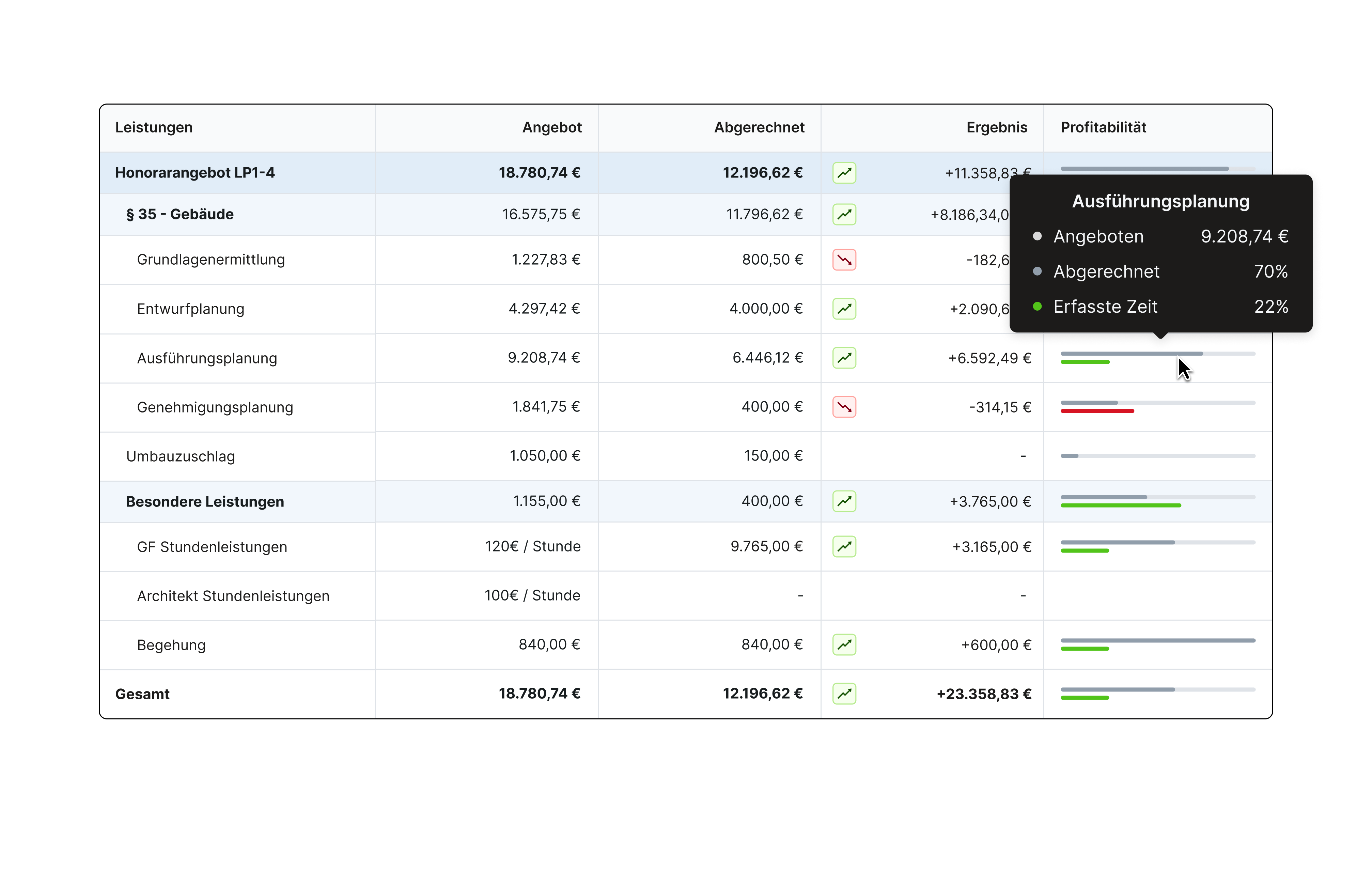The image size is (1372, 872).
Task: Collapse the Honorarangebot LP1-4 group row
Action: 194,173
